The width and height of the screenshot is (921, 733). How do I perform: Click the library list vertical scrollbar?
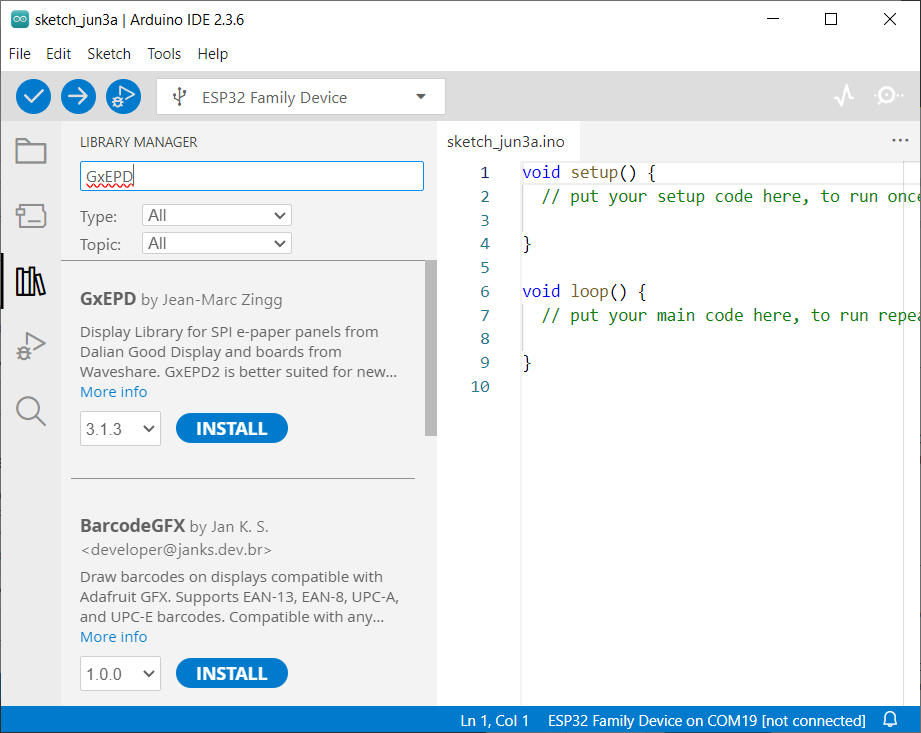click(x=431, y=348)
